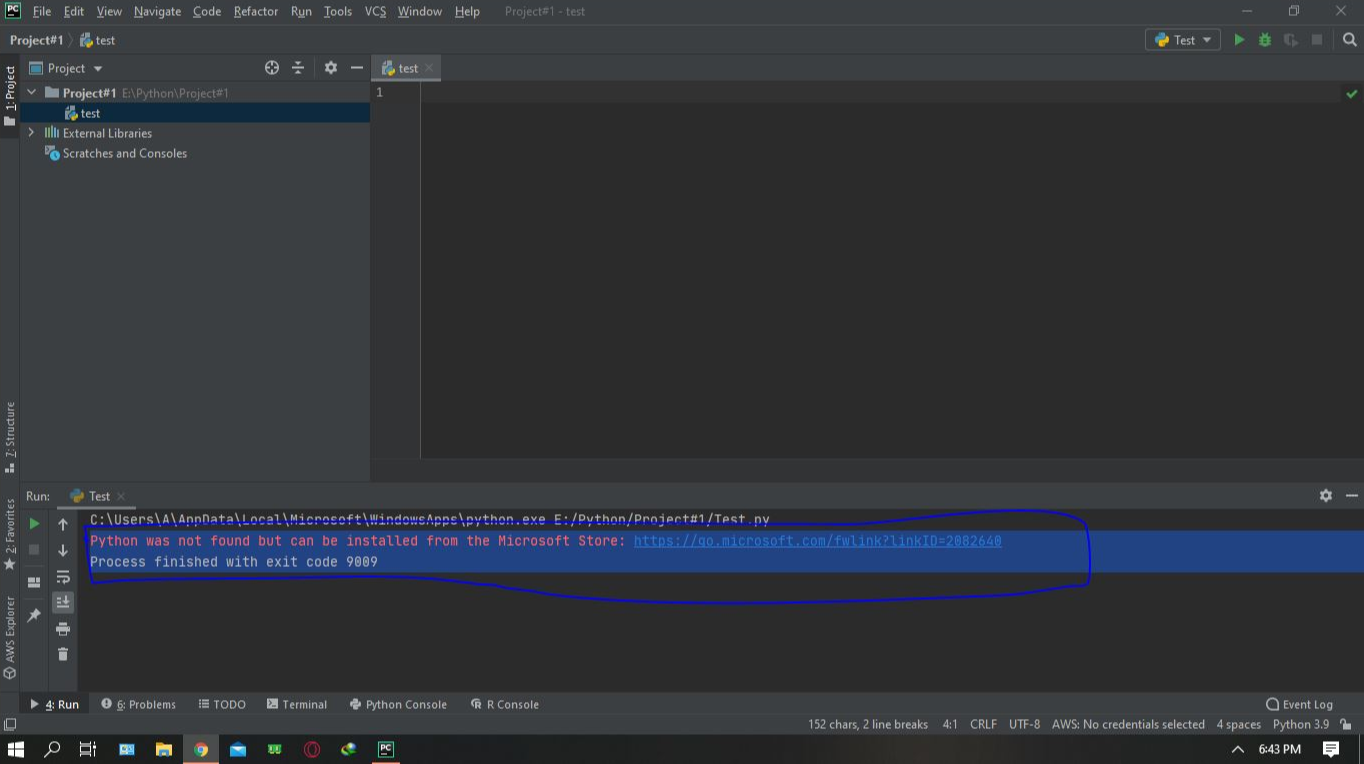Run Test with coverage
1364x764 pixels.
pos(1291,40)
